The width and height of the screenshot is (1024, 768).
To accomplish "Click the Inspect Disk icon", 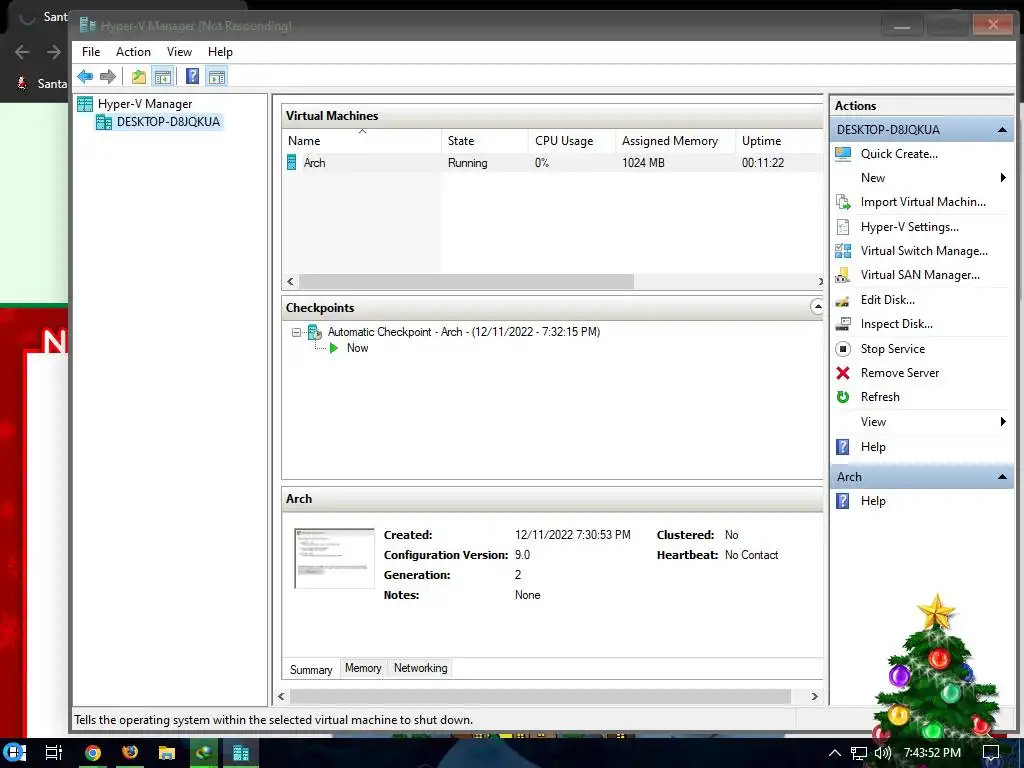I will click(843, 324).
